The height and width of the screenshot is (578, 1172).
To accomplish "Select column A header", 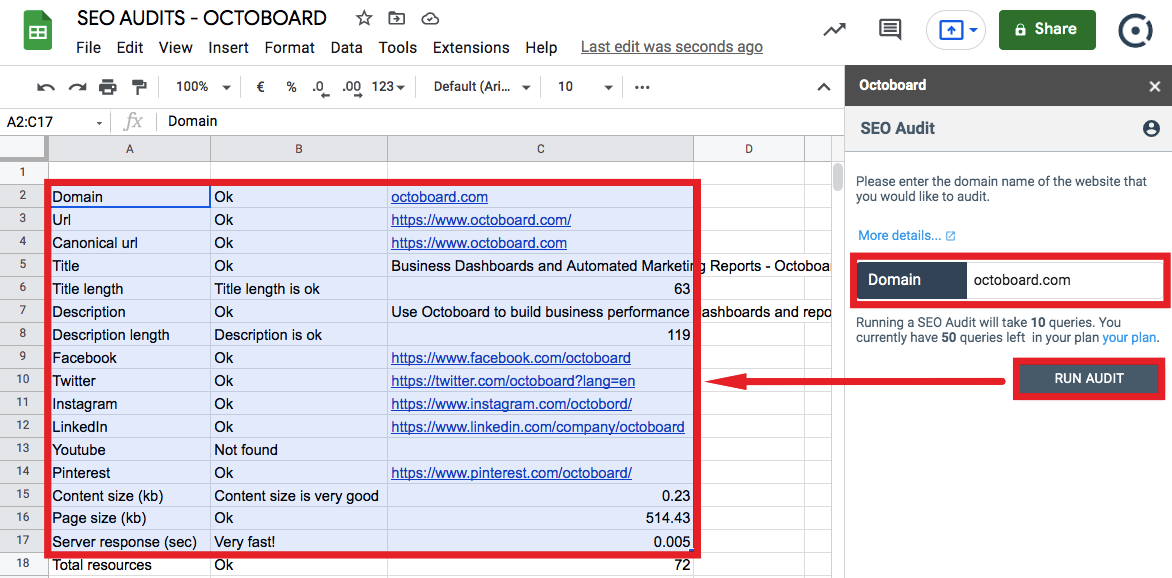I will [129, 150].
